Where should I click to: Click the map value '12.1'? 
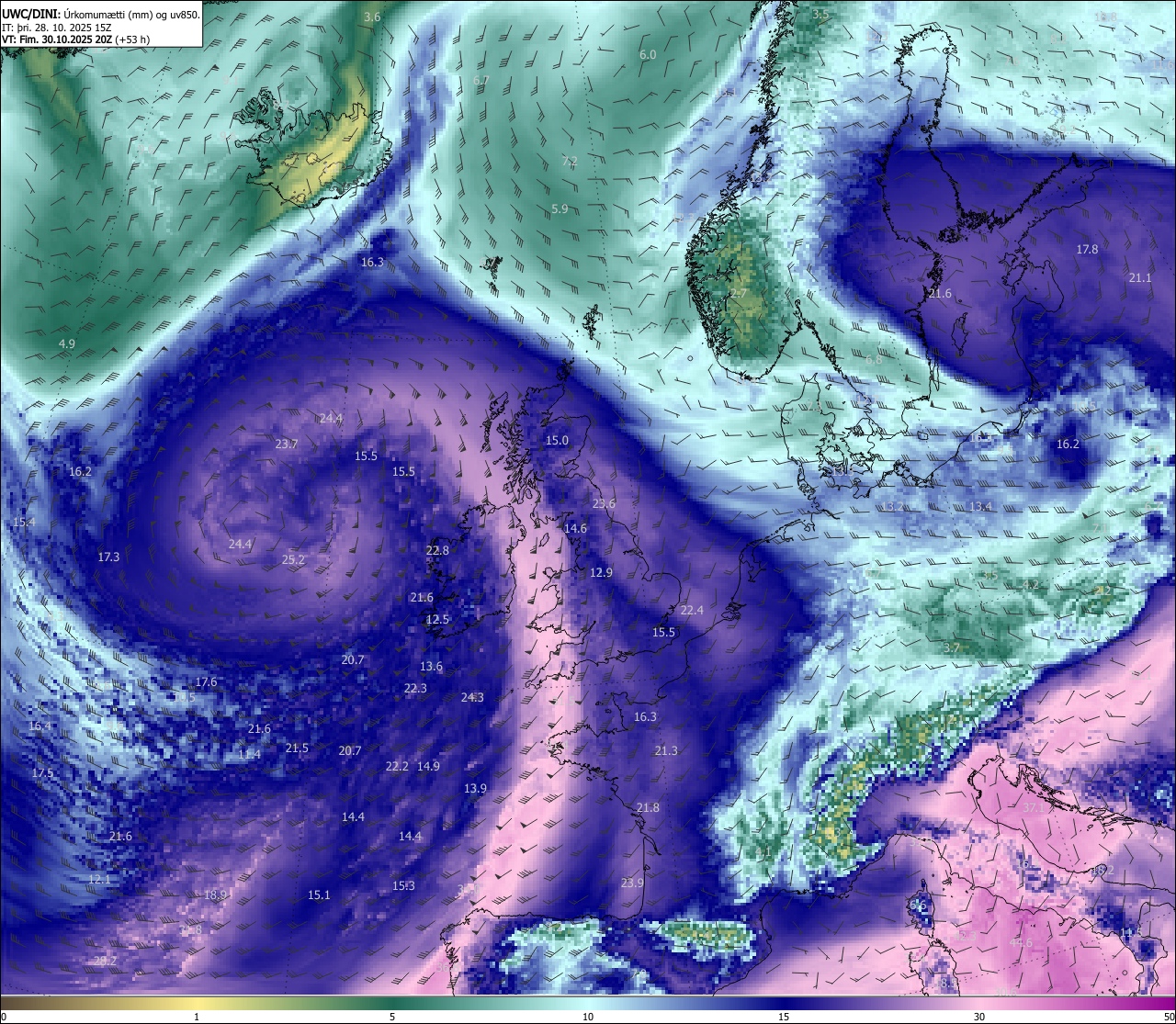pyautogui.click(x=99, y=879)
